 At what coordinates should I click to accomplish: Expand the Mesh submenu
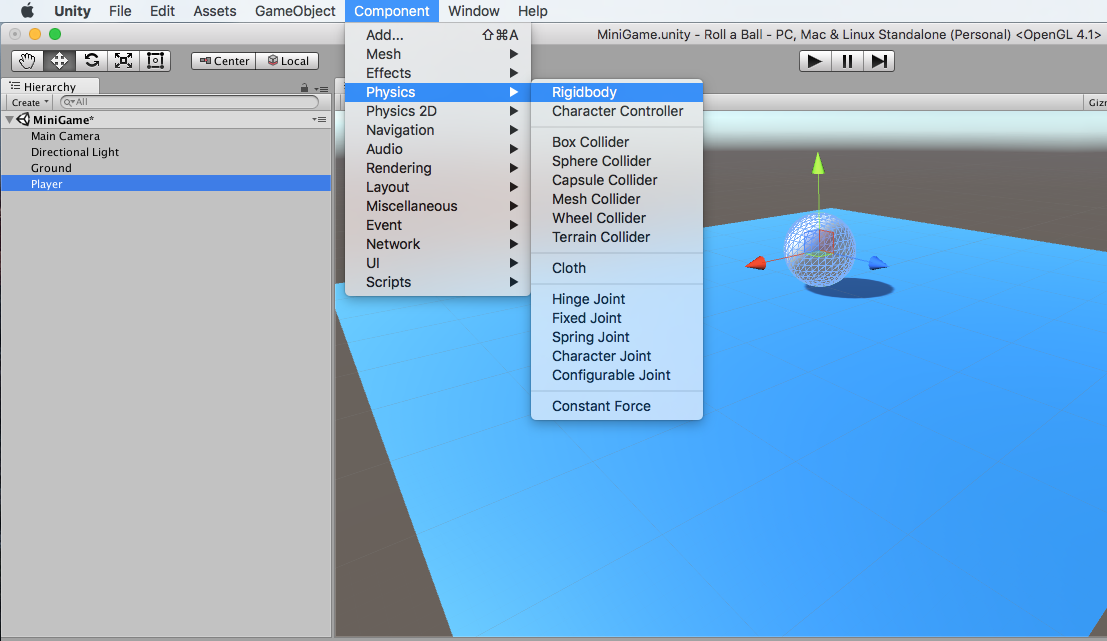(x=438, y=54)
